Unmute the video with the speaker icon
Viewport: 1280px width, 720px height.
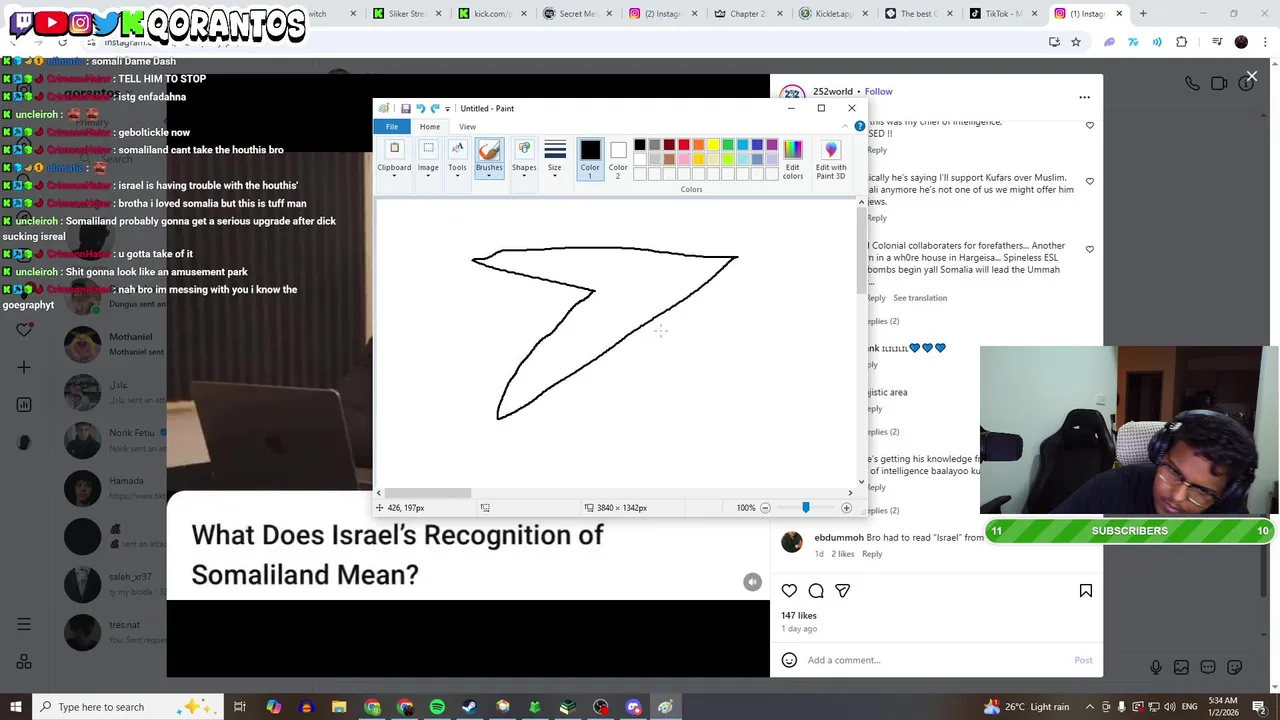[753, 582]
